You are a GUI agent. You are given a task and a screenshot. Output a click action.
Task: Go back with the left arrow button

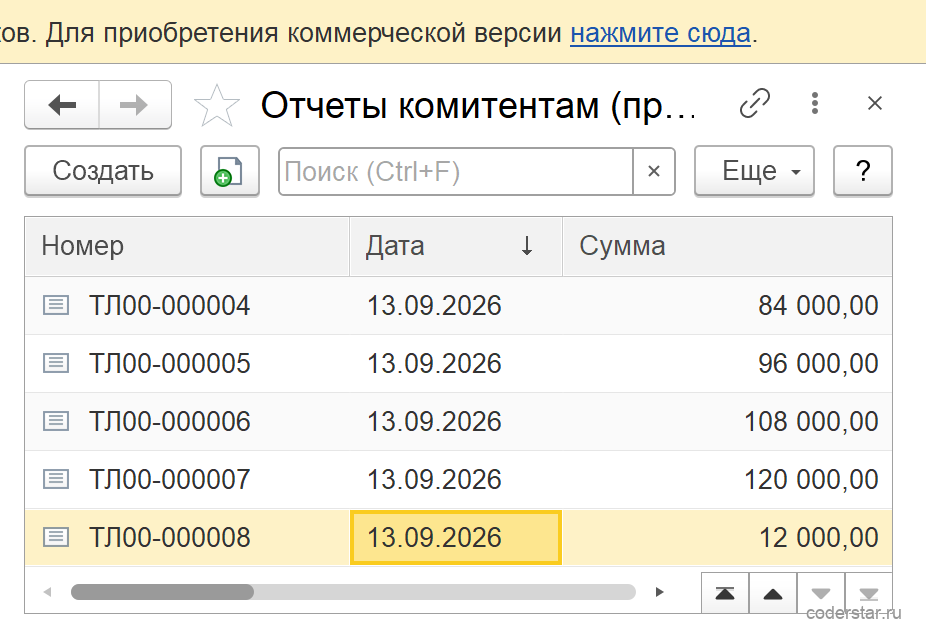(62, 105)
